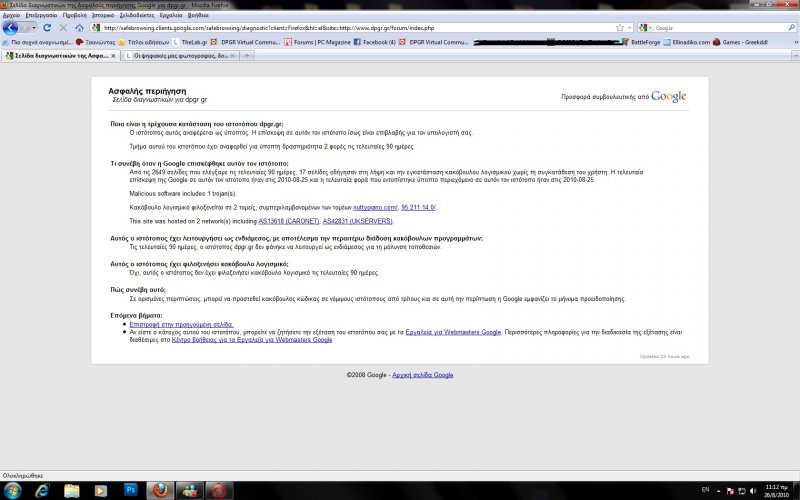Open the list all tabs dropdown
The image size is (800, 500).
(x=795, y=56)
